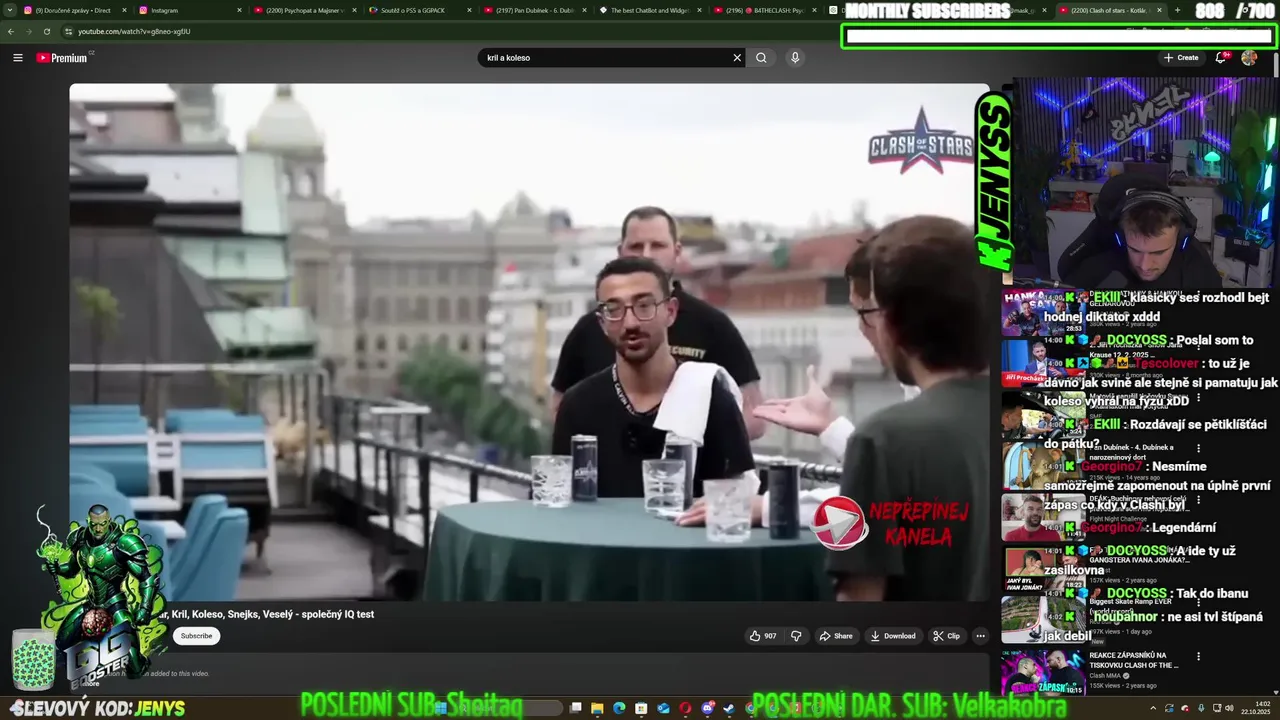The width and height of the screenshot is (1280, 720).
Task: Open Jiří Procházka recommended video thumbnail
Action: click(1043, 363)
